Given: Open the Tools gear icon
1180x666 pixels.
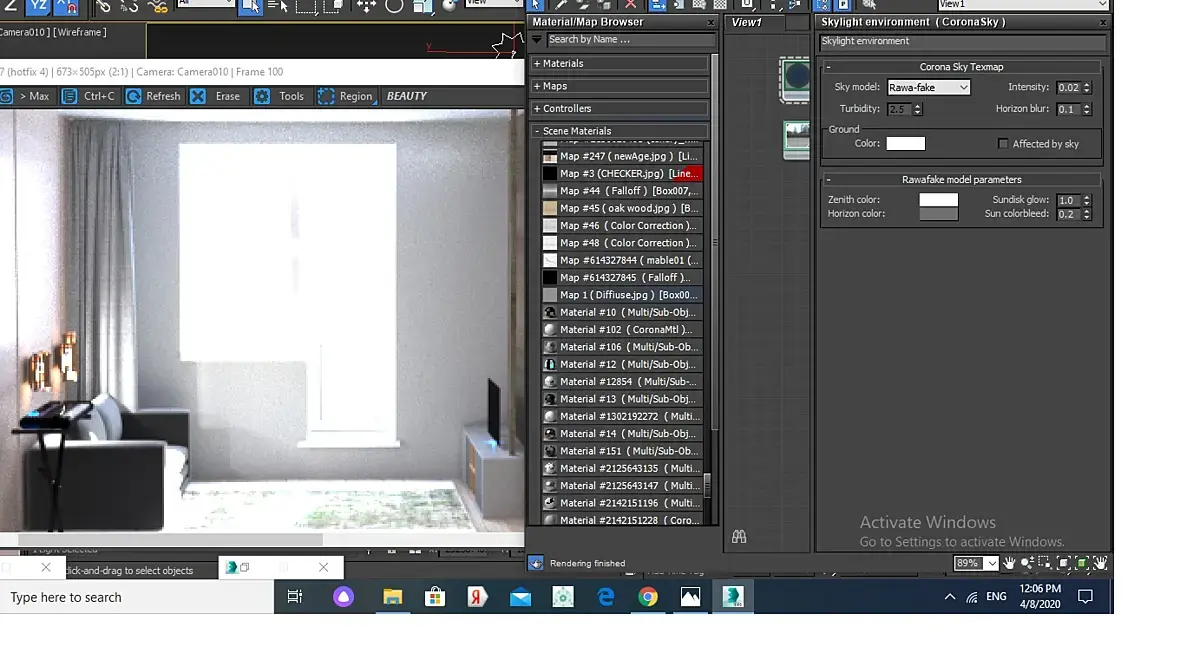Looking at the screenshot, I should pyautogui.click(x=262, y=96).
